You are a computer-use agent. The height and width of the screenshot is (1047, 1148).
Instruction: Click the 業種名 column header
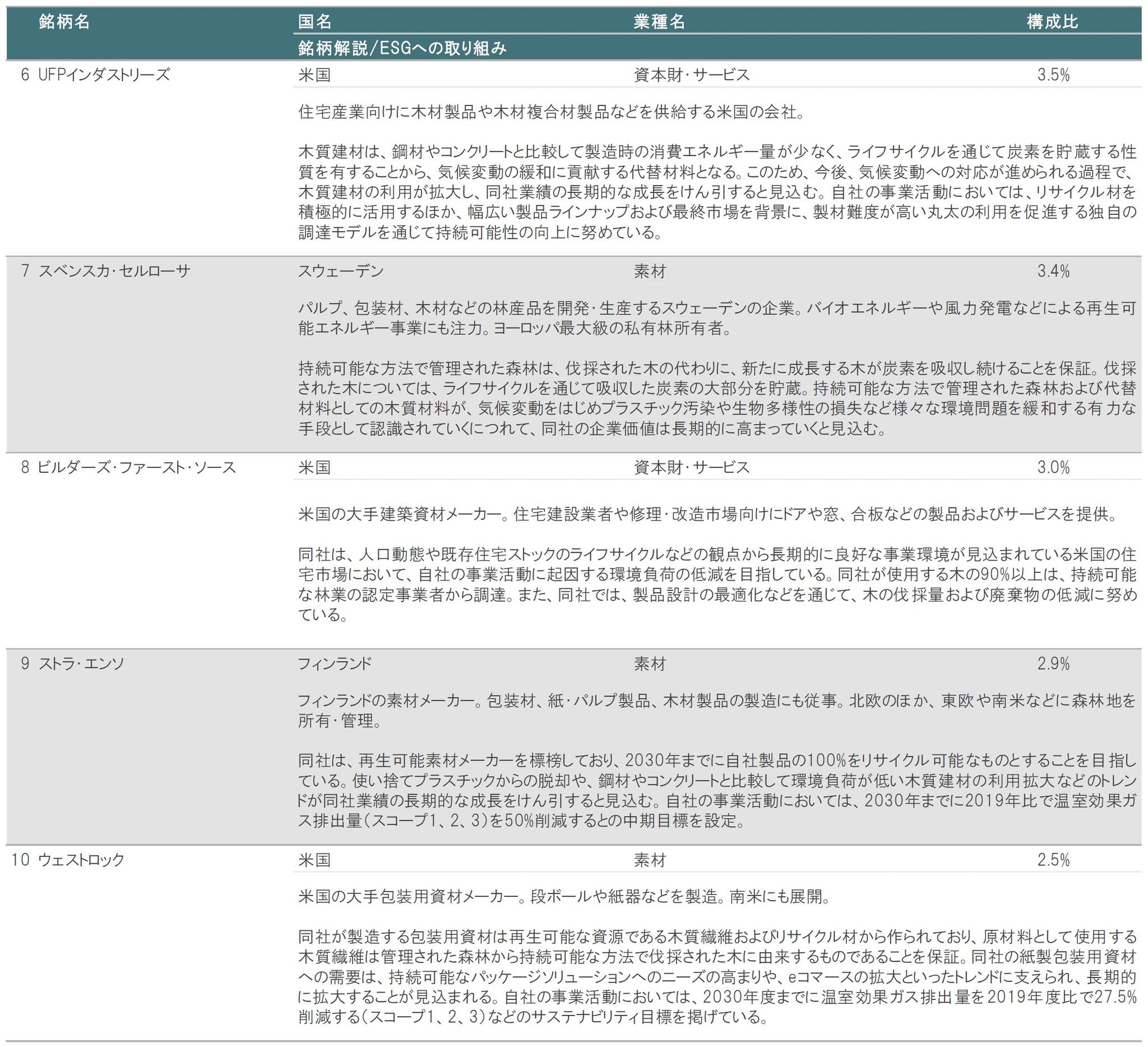tap(659, 22)
